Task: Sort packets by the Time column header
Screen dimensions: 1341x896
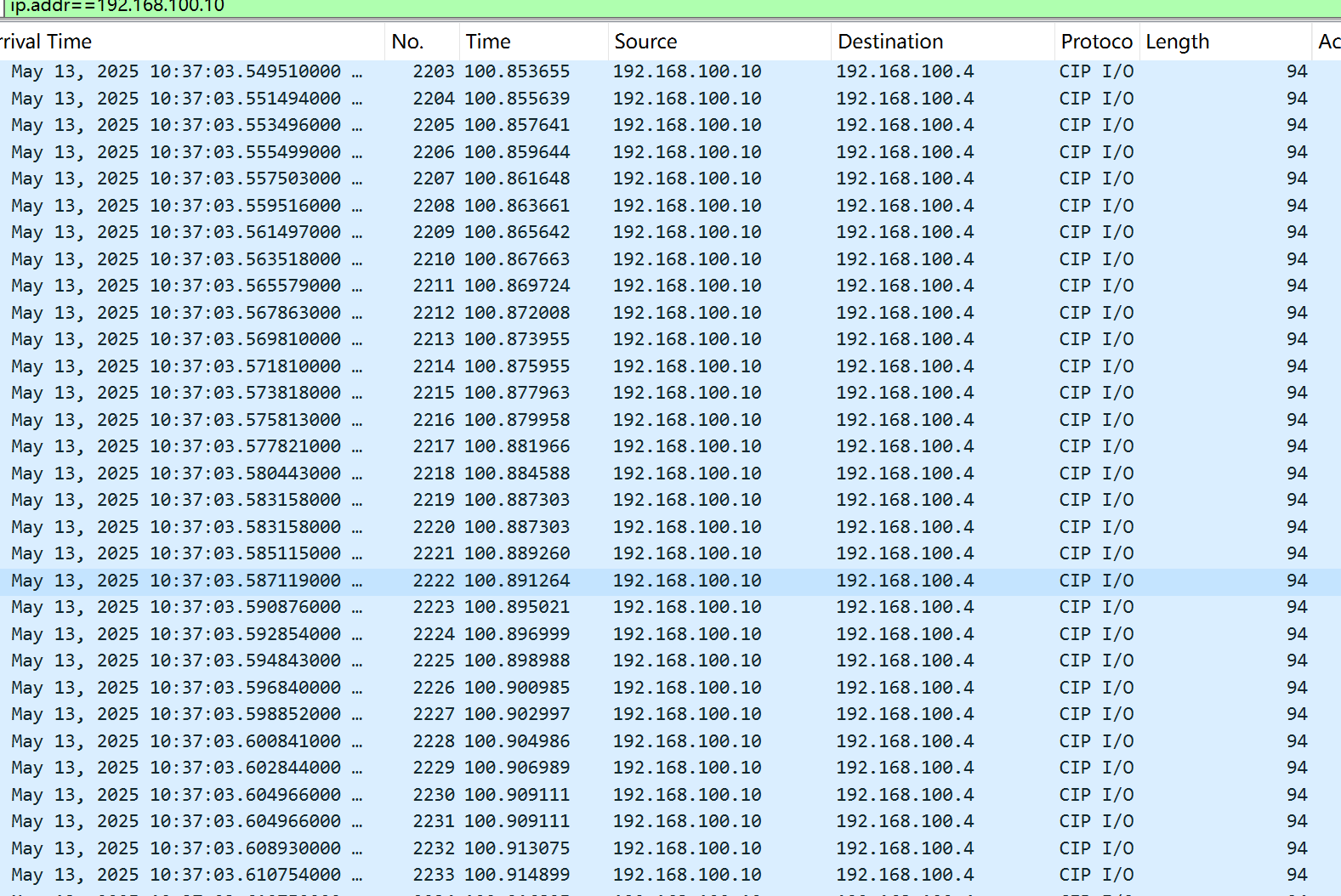Action: pos(488,42)
